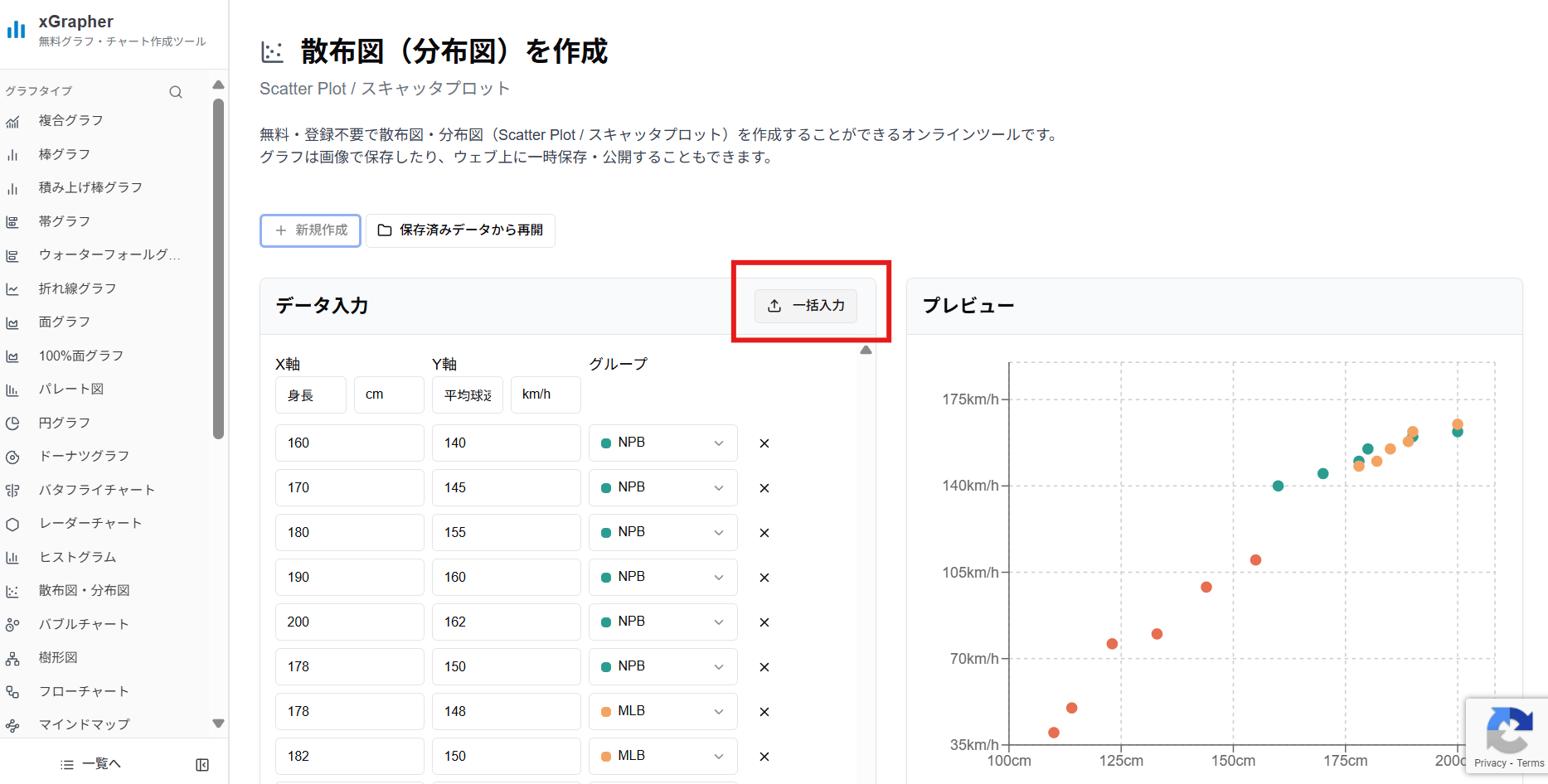1548x784 pixels.
Task: Select the フローチャート icon in sidebar
Action: (x=13, y=690)
